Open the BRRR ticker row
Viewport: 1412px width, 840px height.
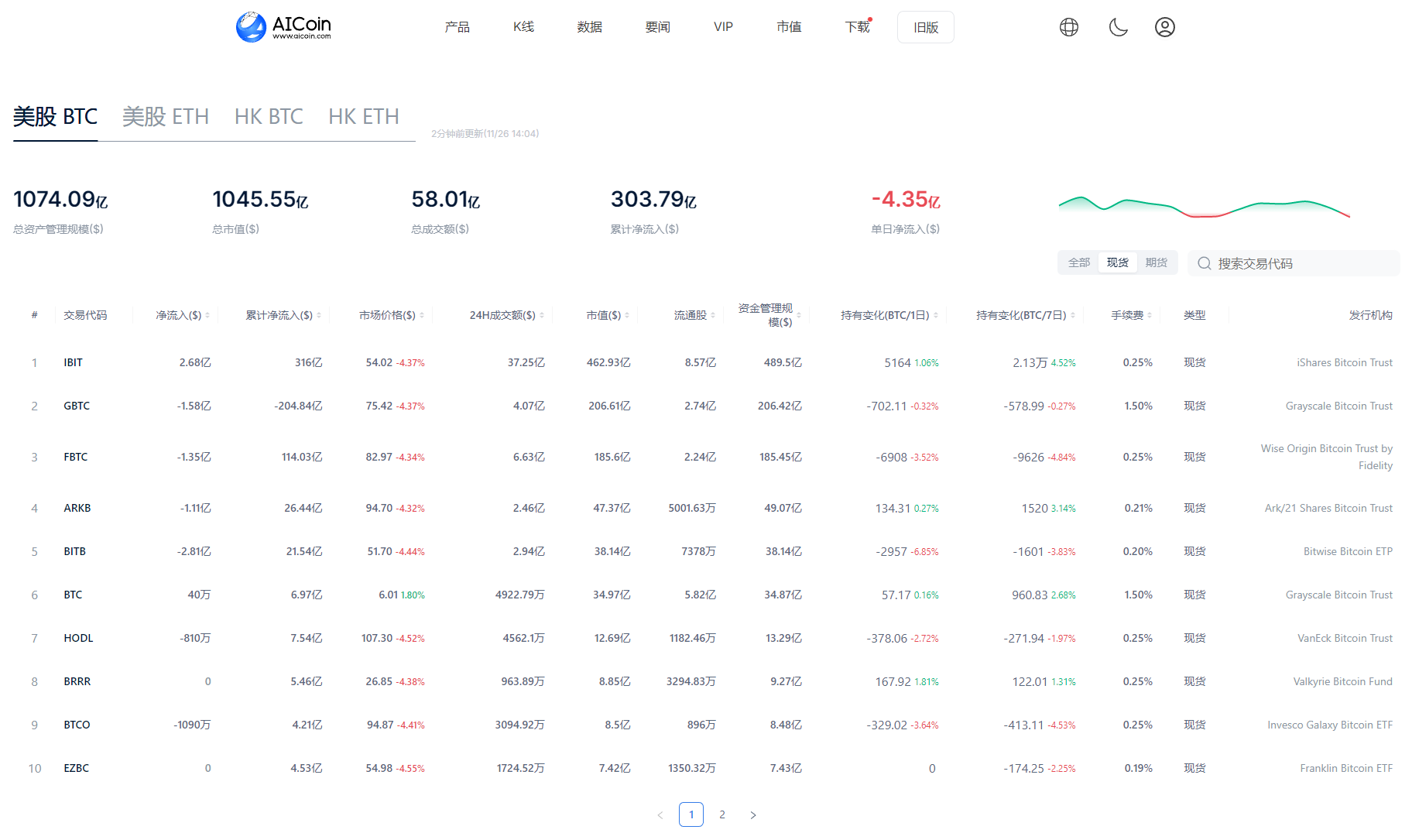coord(706,681)
